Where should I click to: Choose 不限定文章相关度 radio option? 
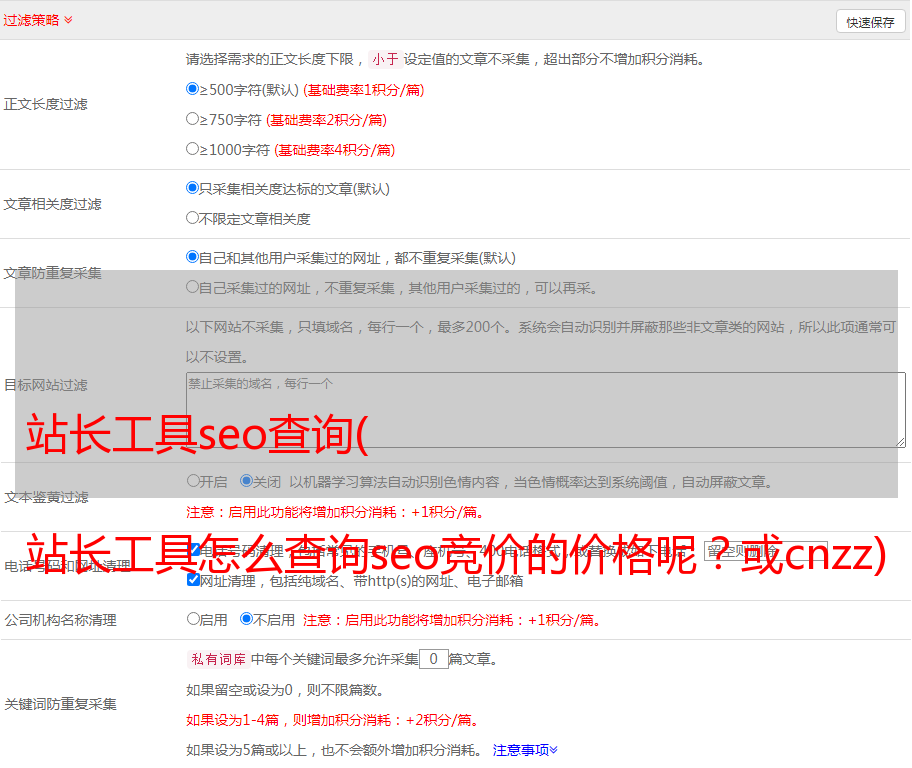(193, 218)
